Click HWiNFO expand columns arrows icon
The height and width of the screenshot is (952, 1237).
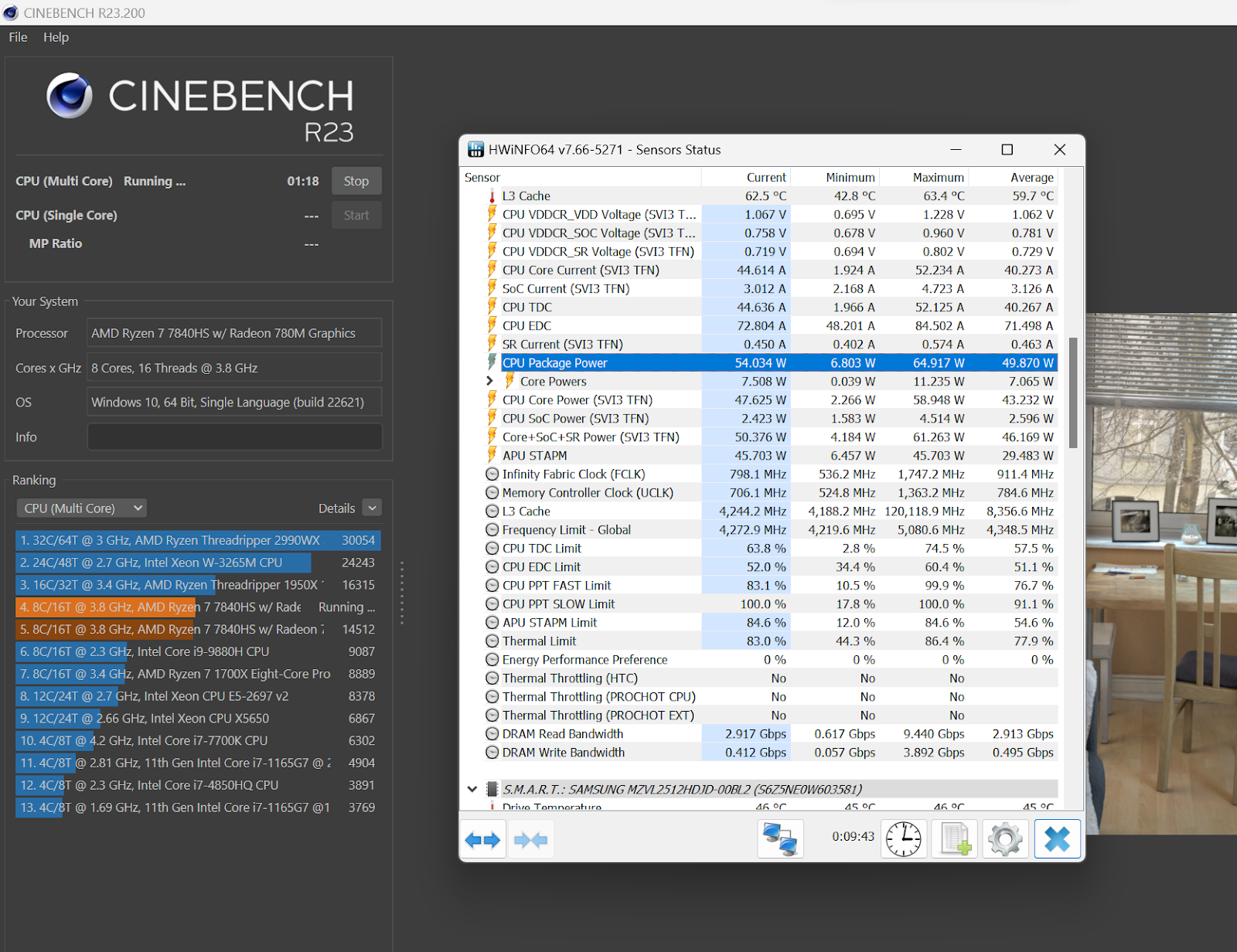pyautogui.click(x=483, y=839)
